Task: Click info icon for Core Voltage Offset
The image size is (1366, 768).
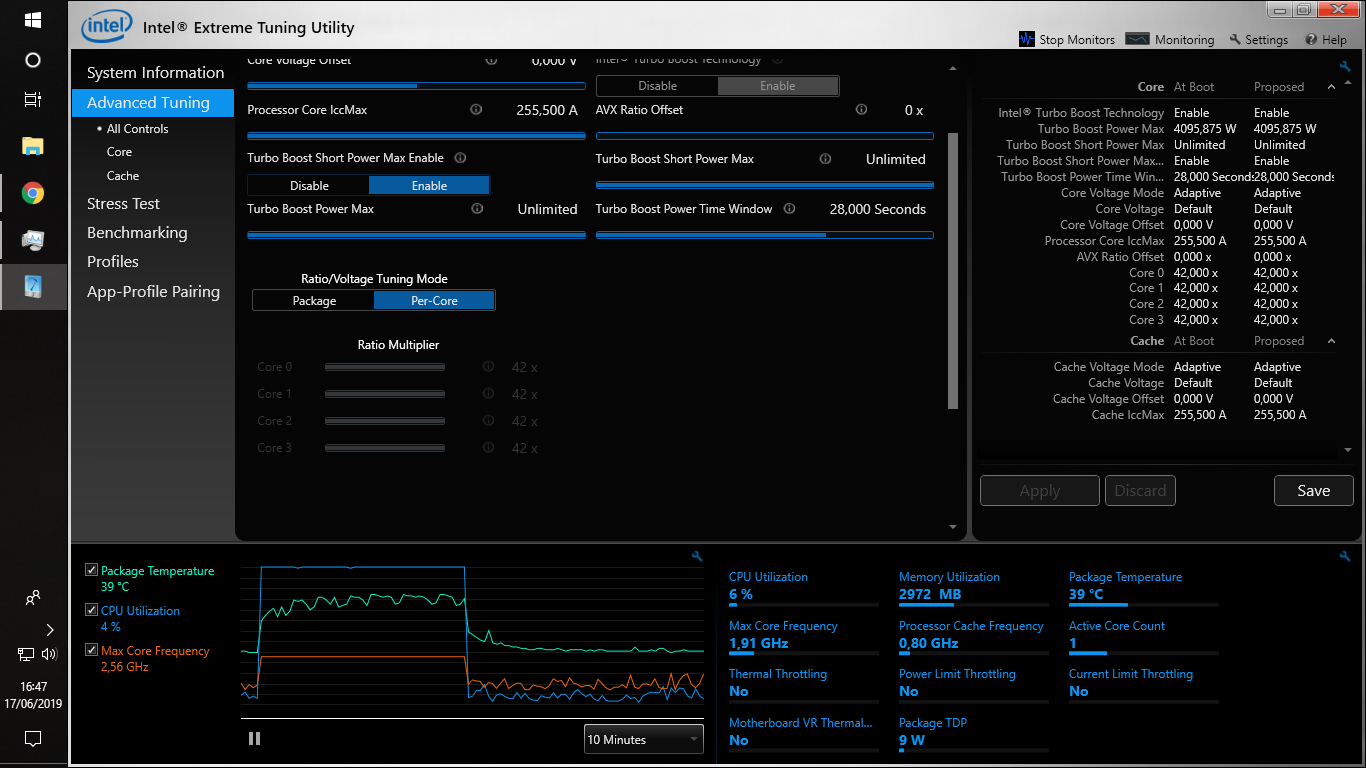Action: tap(491, 60)
